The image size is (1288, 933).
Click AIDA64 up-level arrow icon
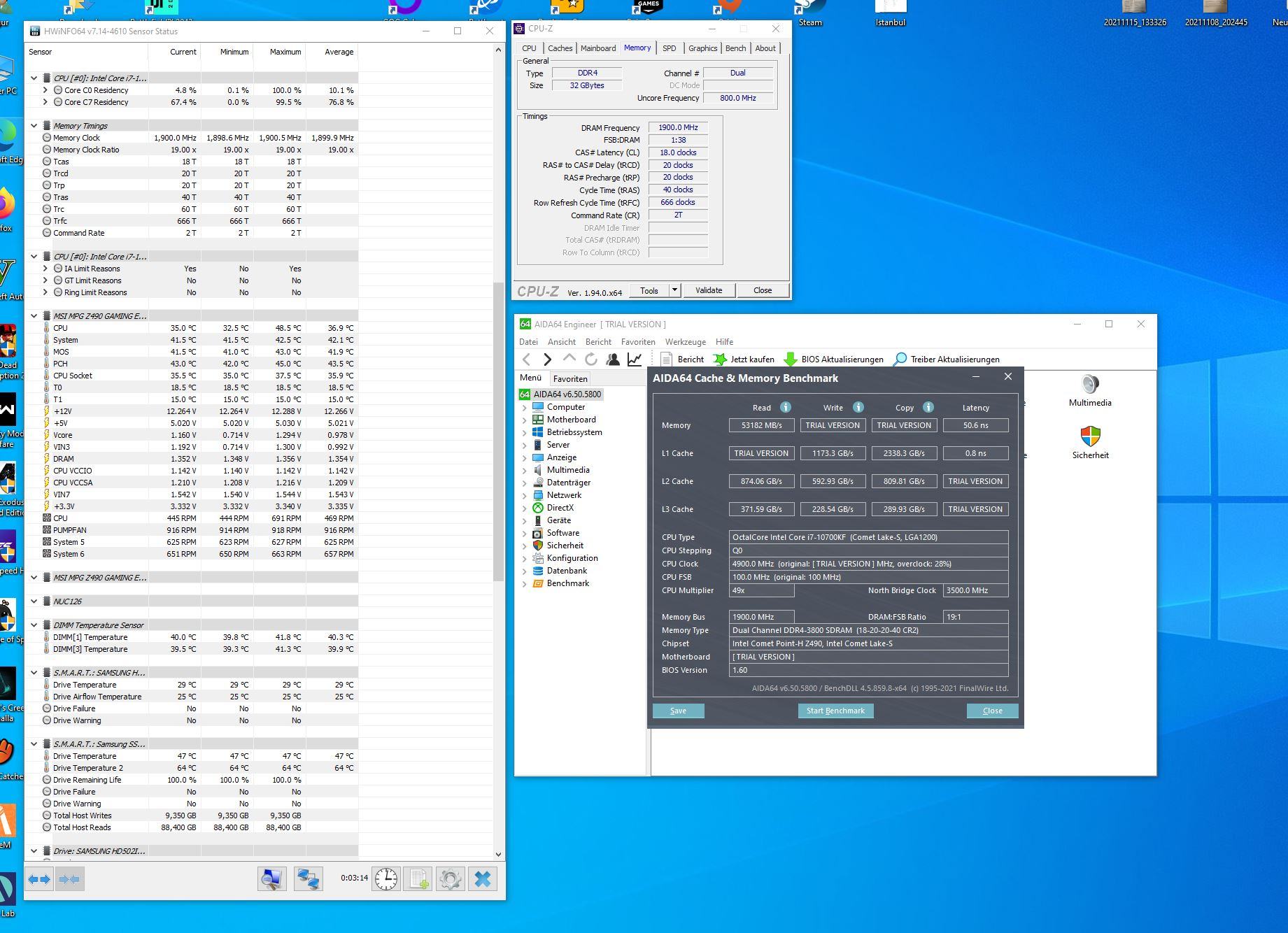coord(569,359)
